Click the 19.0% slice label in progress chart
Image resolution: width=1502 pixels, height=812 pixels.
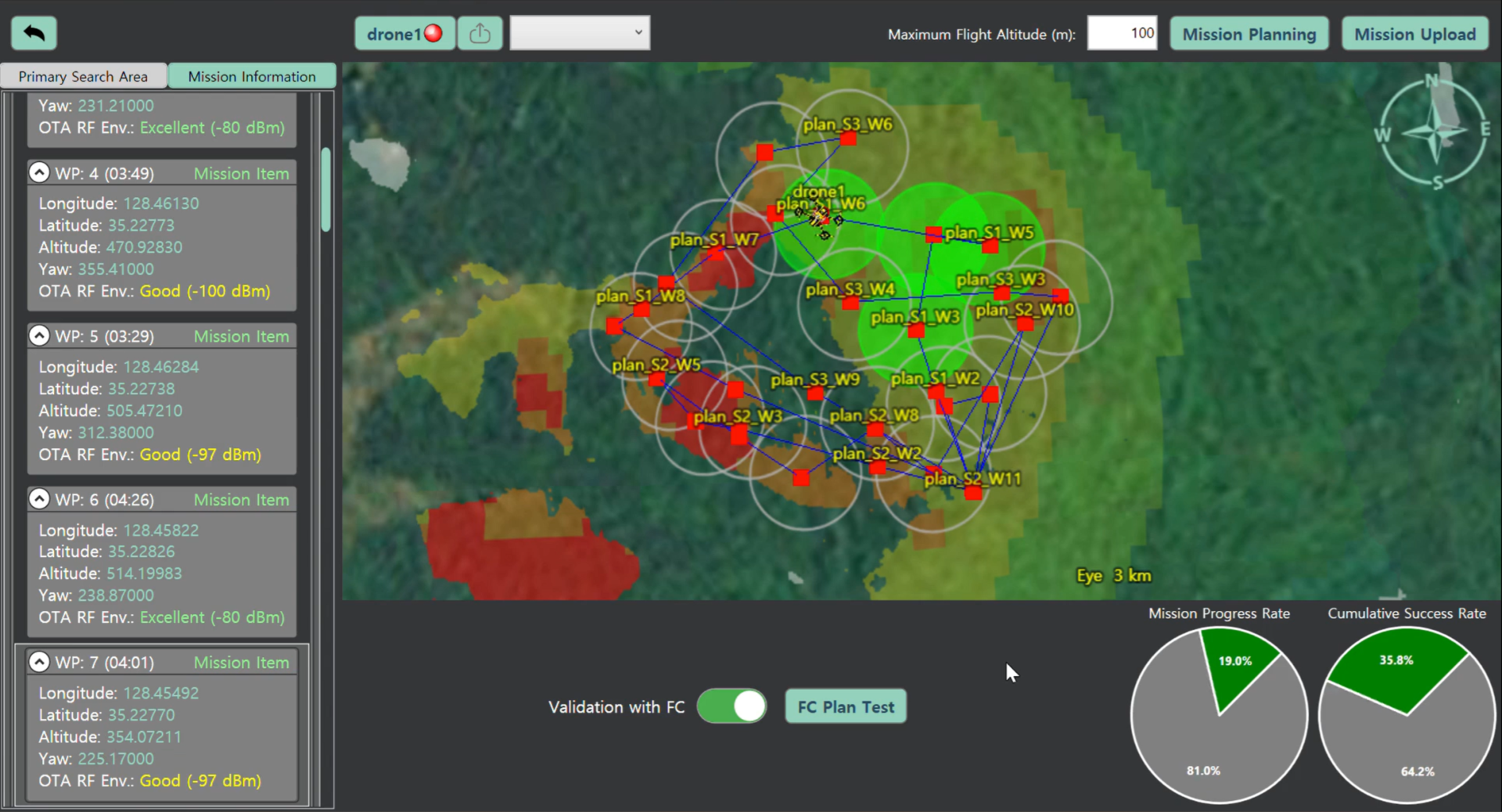coord(1235,661)
